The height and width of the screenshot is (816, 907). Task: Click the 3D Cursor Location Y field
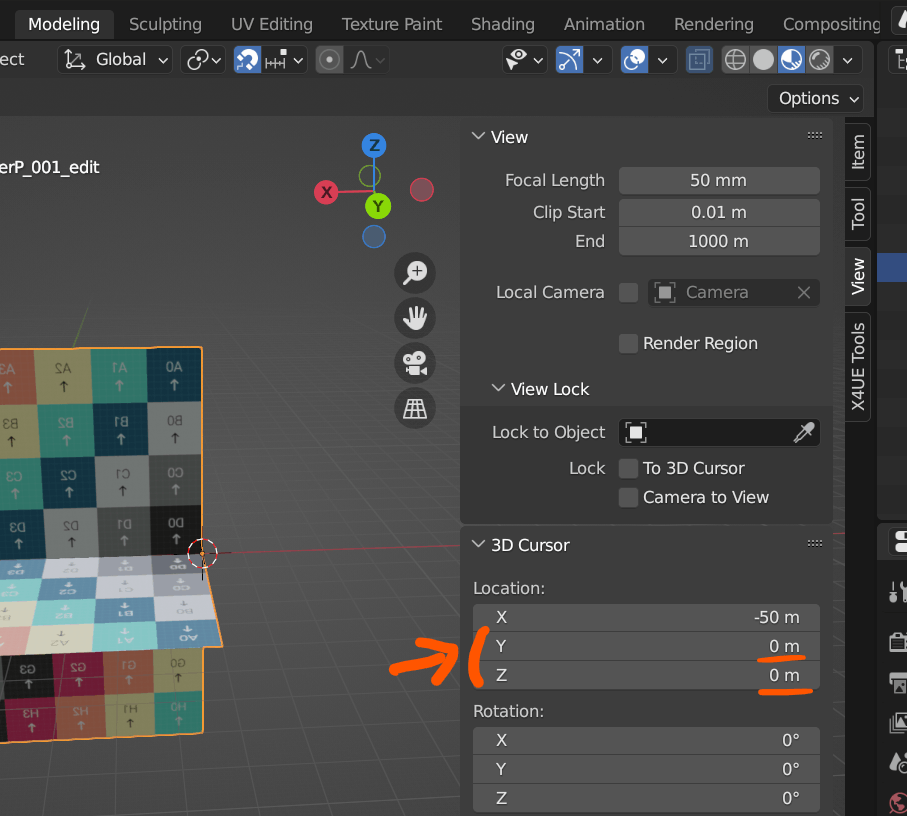(x=646, y=646)
